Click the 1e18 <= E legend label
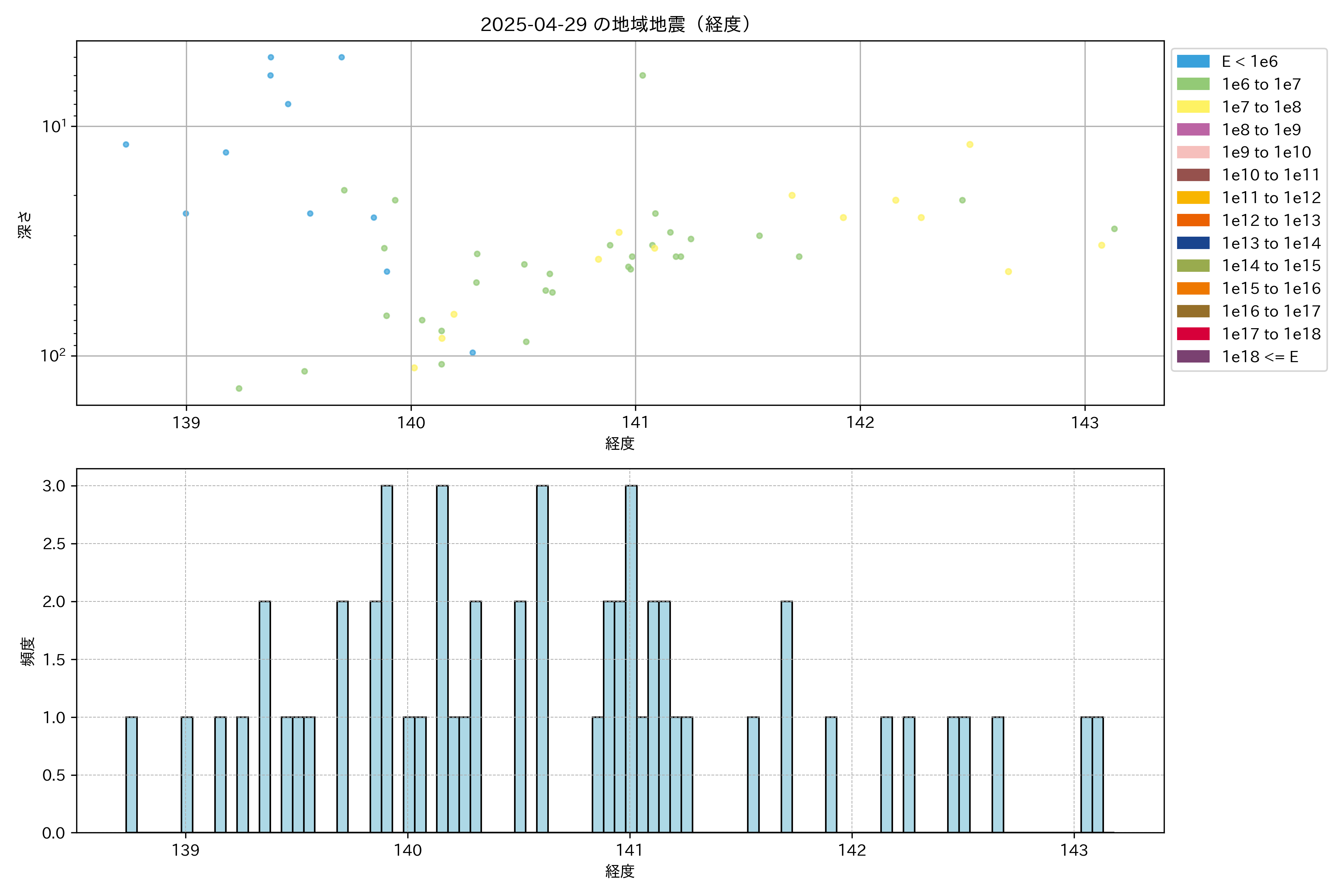1344x896 pixels. pos(1259,357)
